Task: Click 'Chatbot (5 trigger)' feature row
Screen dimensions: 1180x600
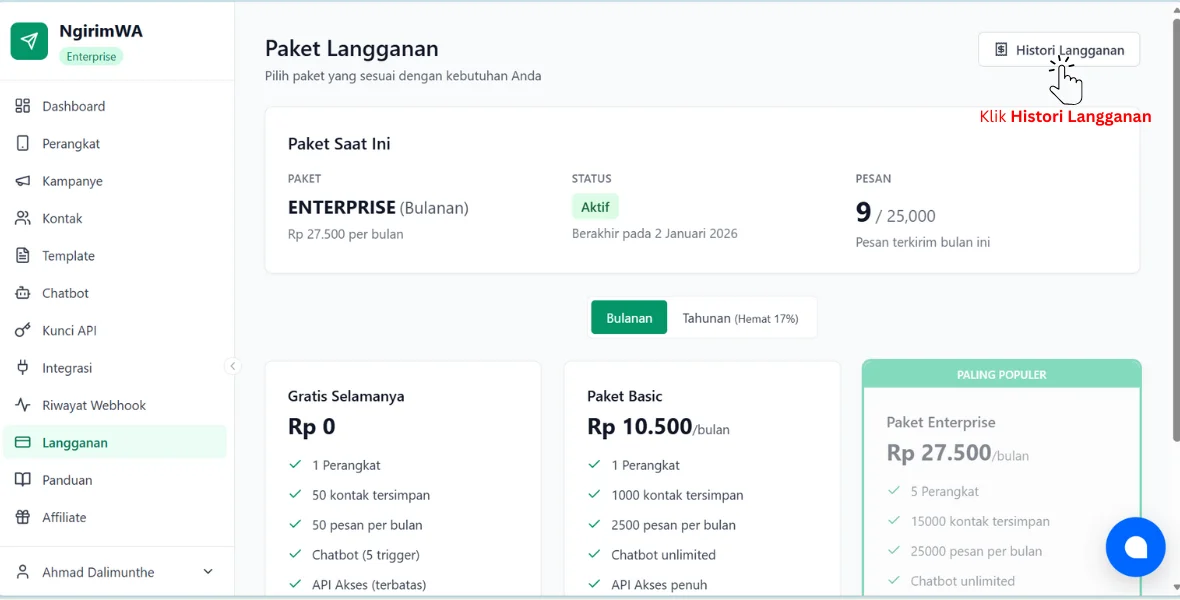Action: [x=354, y=555]
